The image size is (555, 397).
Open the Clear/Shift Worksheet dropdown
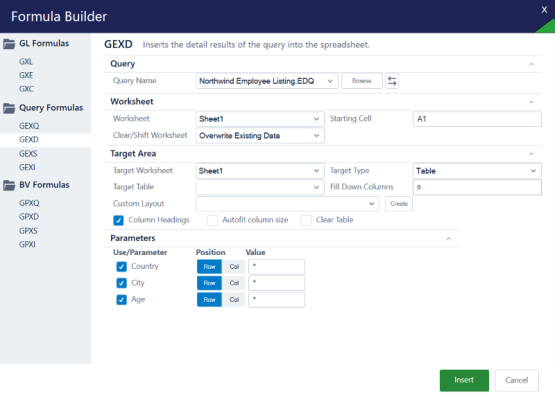pyautogui.click(x=260, y=136)
